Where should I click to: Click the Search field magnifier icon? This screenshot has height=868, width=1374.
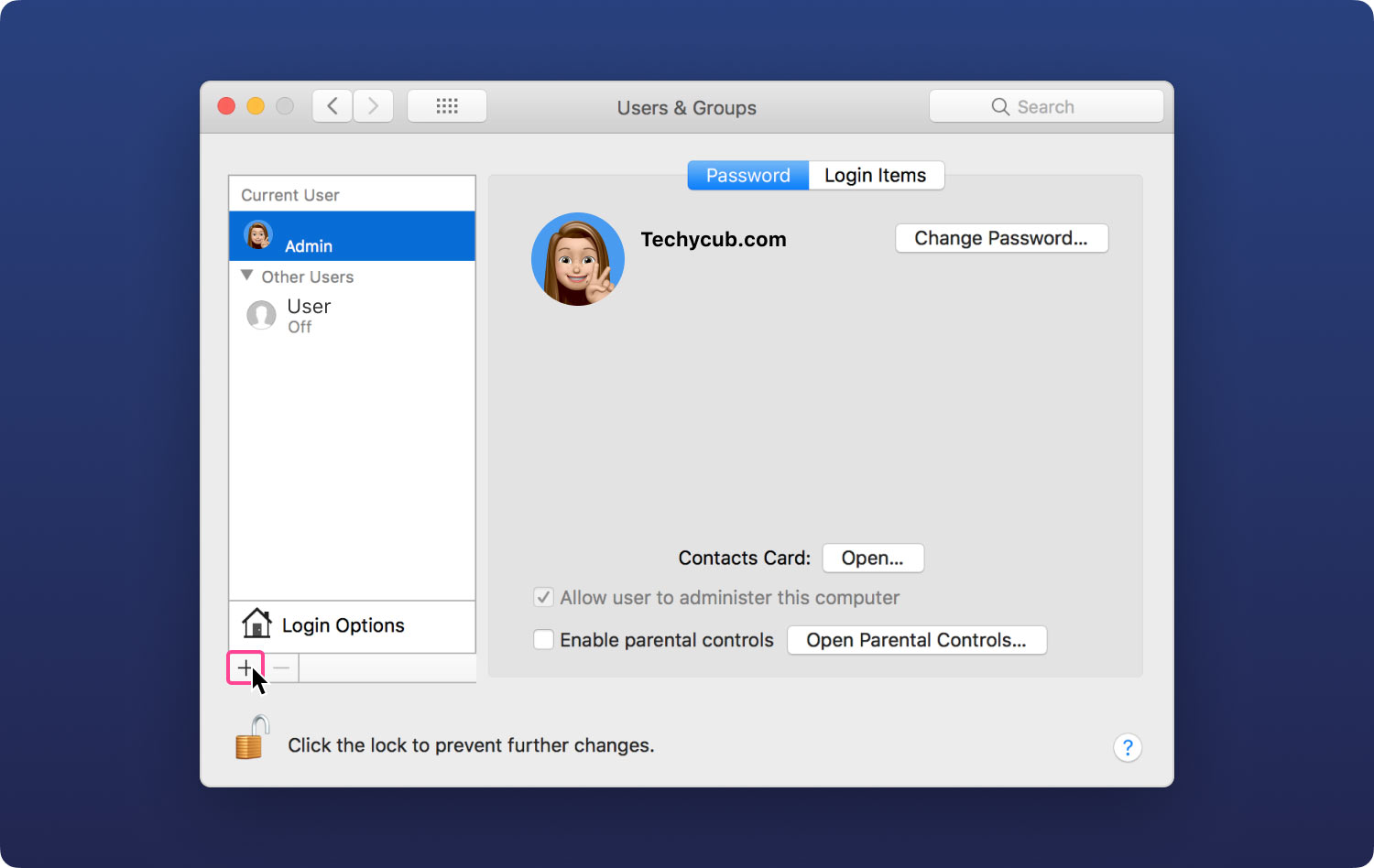[1000, 107]
